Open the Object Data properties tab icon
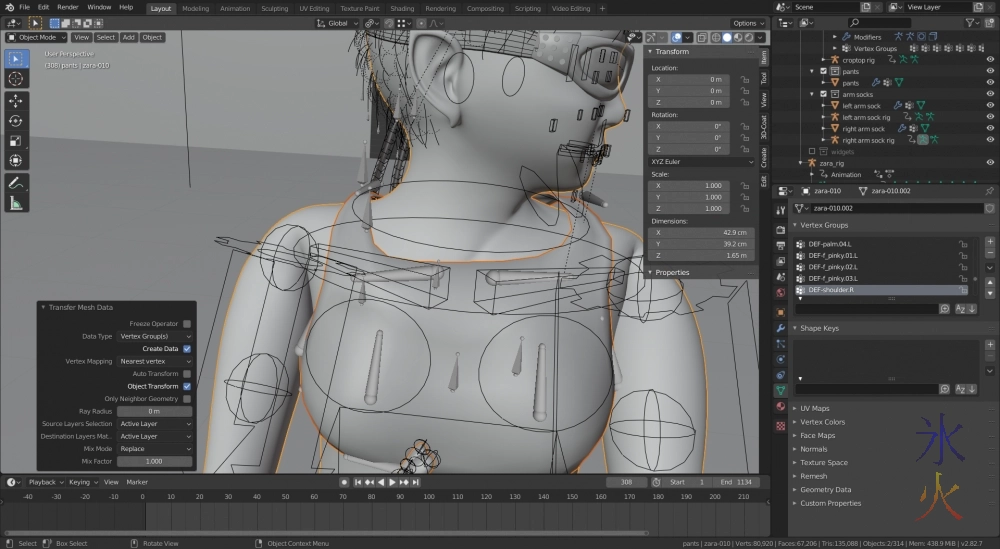The height and width of the screenshot is (549, 1000). point(780,390)
